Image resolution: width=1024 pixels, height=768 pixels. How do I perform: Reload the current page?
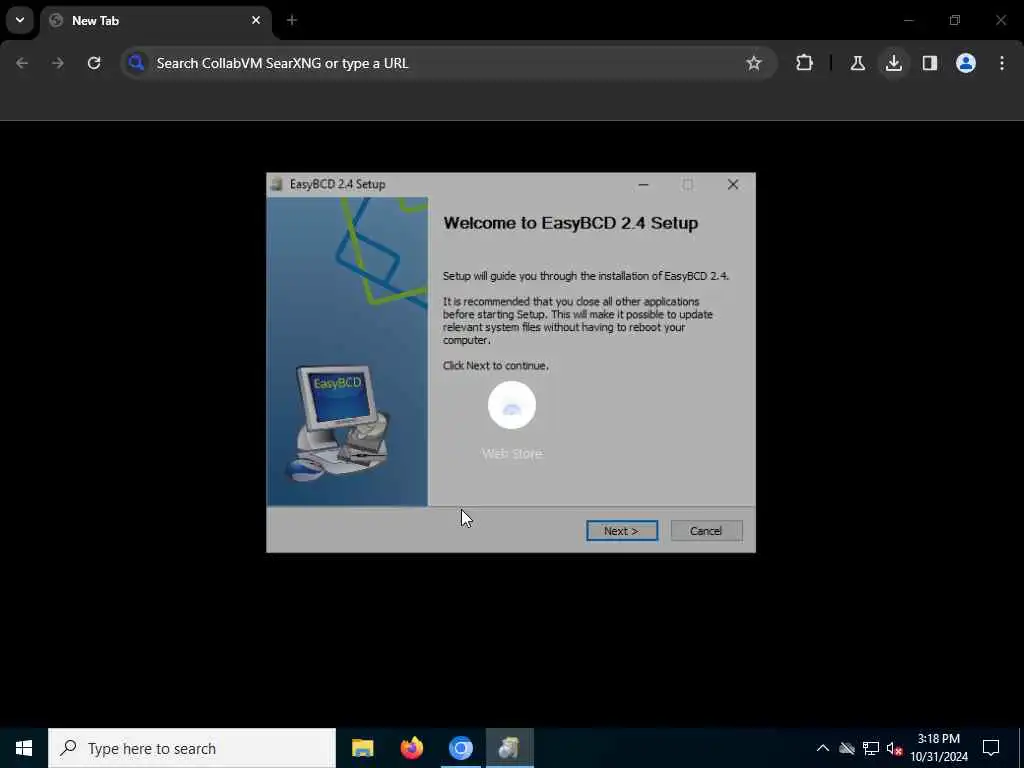tap(94, 63)
